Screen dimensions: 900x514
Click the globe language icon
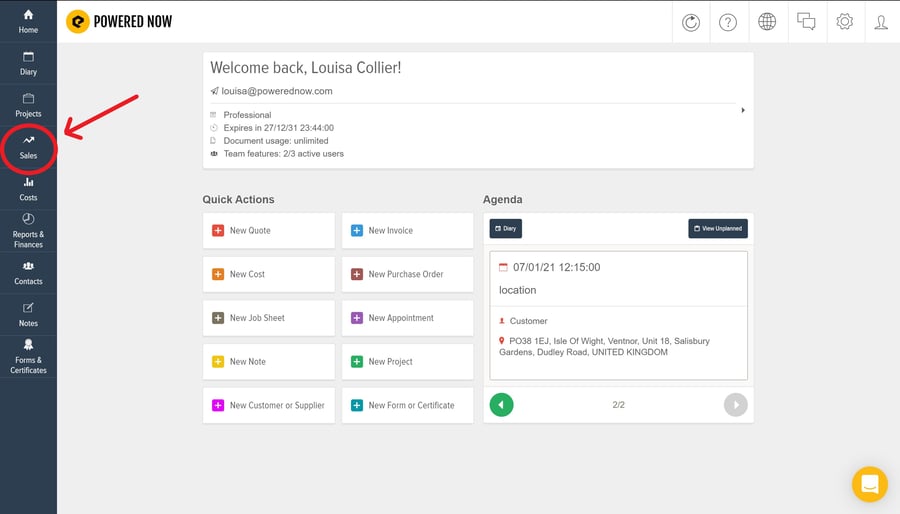[767, 22]
